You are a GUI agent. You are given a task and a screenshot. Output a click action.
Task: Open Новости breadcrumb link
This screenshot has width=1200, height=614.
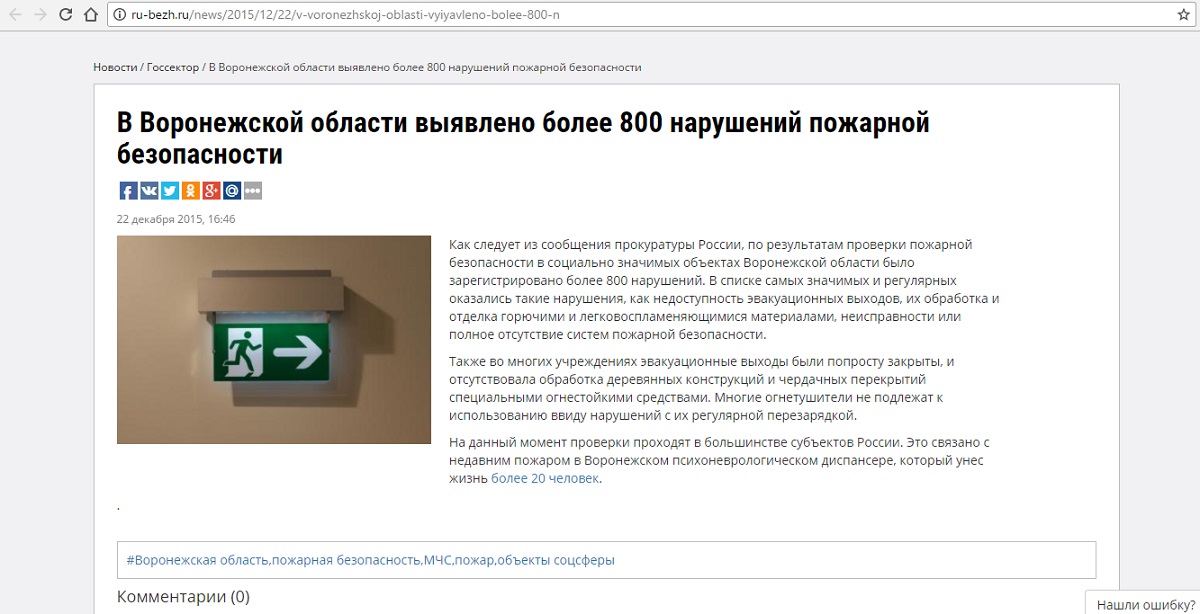click(115, 67)
